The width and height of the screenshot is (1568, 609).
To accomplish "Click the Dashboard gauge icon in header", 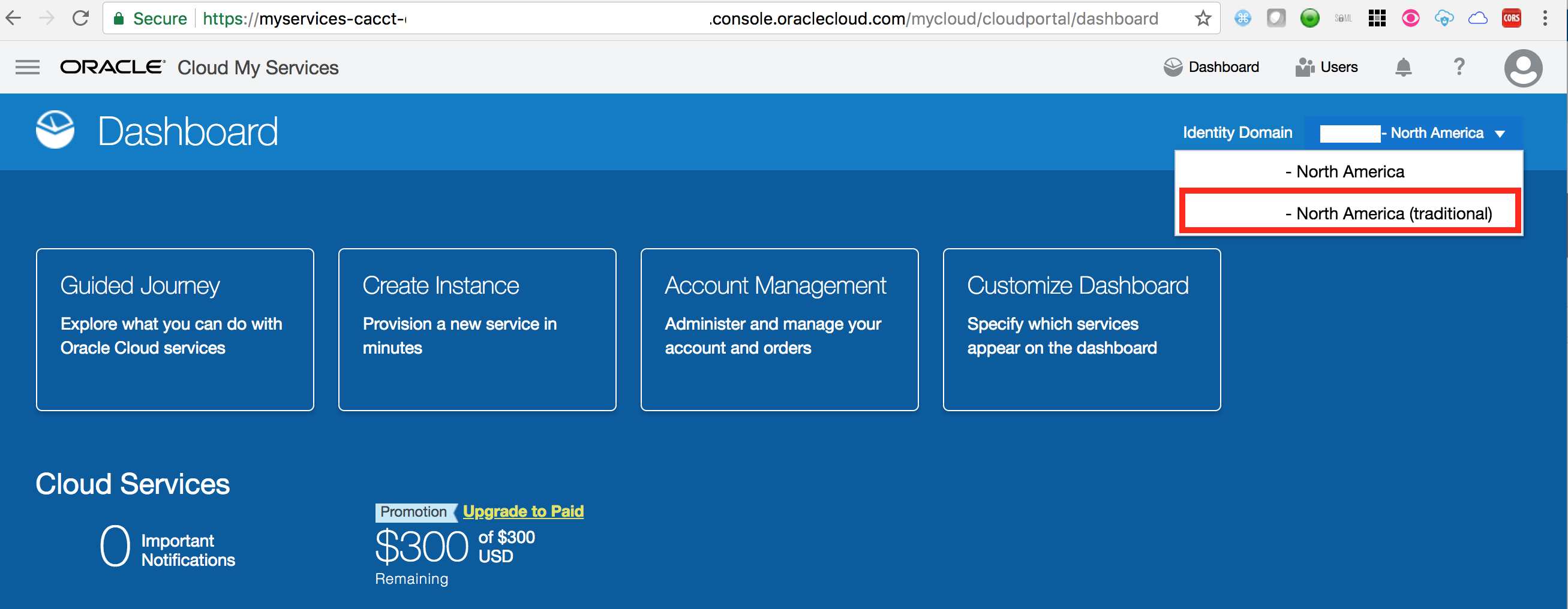I will coord(1172,67).
